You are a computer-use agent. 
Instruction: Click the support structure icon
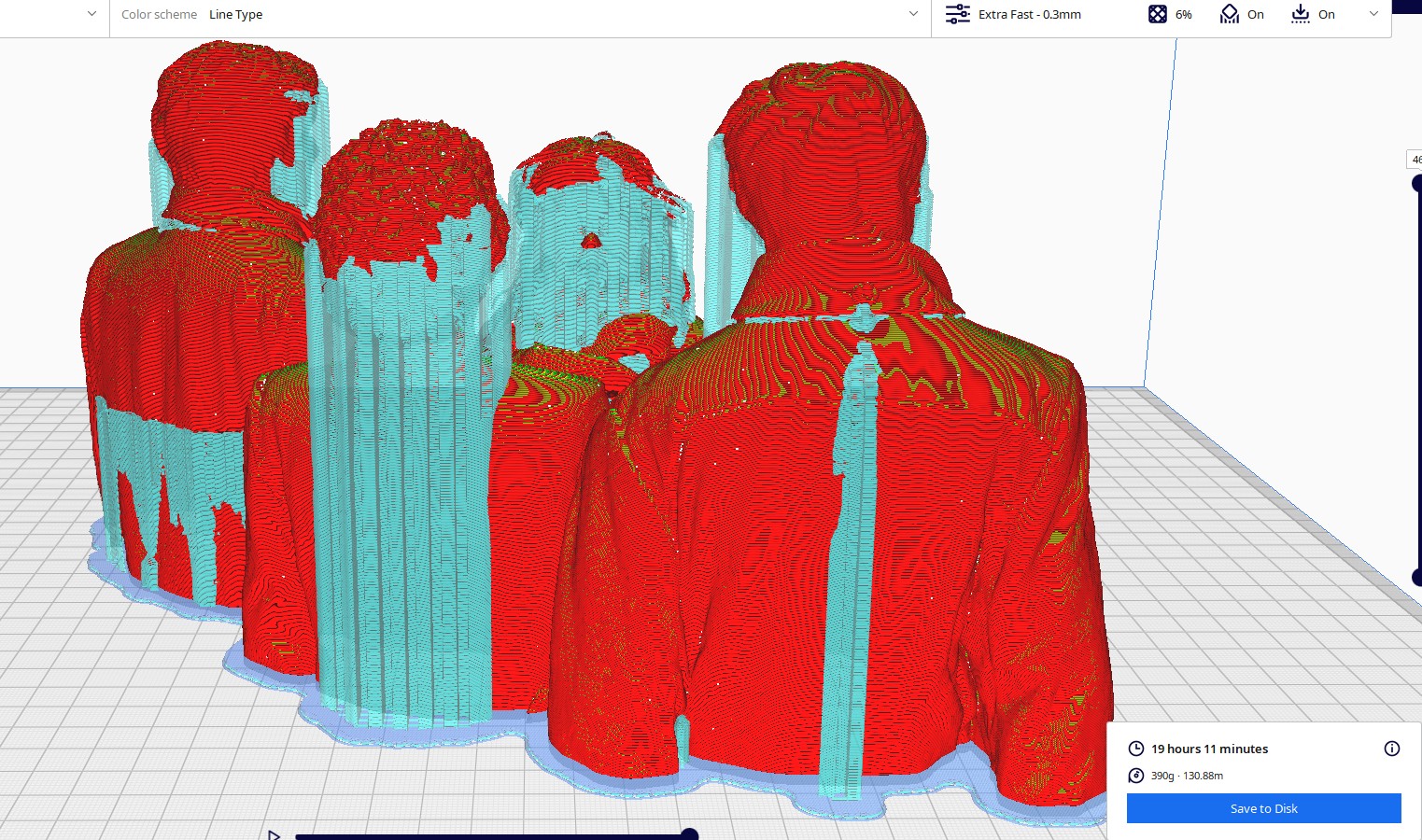coord(1229,14)
